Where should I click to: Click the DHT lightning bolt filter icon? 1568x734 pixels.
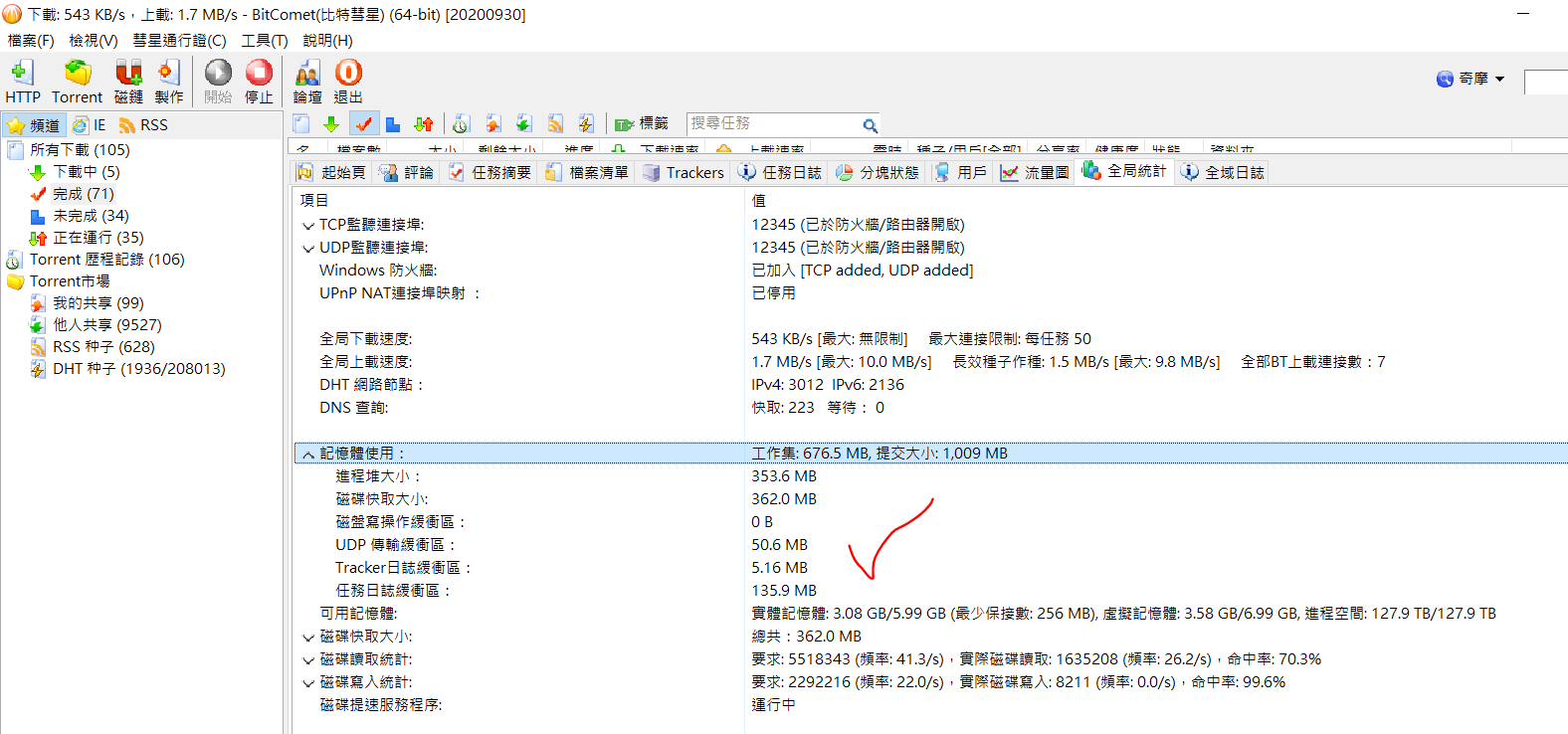586,123
